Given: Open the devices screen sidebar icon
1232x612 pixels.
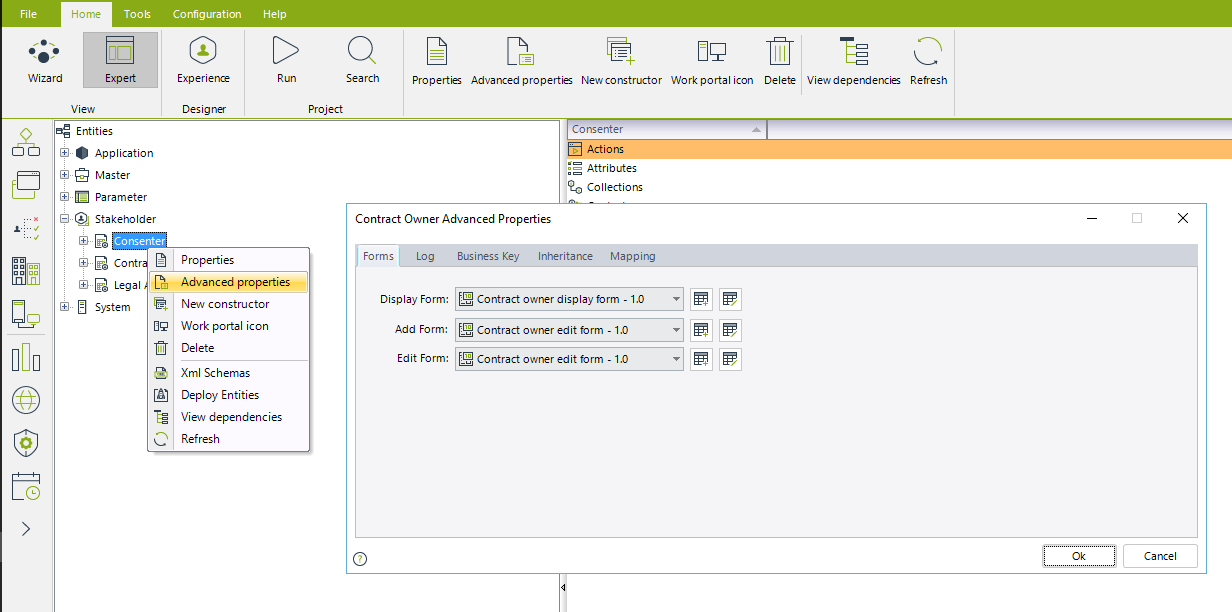Looking at the screenshot, I should pos(26,314).
